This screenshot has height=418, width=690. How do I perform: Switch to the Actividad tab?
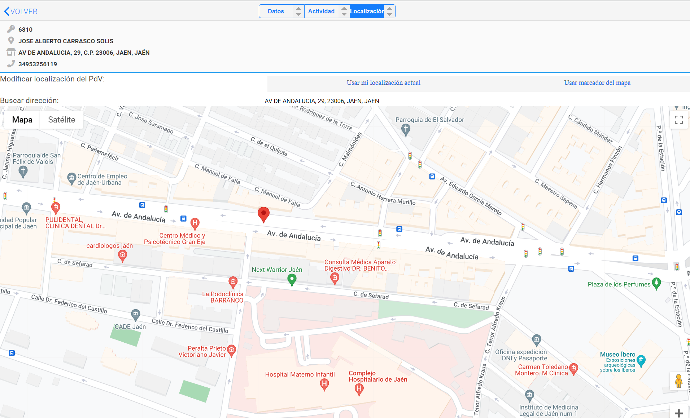[x=321, y=11]
